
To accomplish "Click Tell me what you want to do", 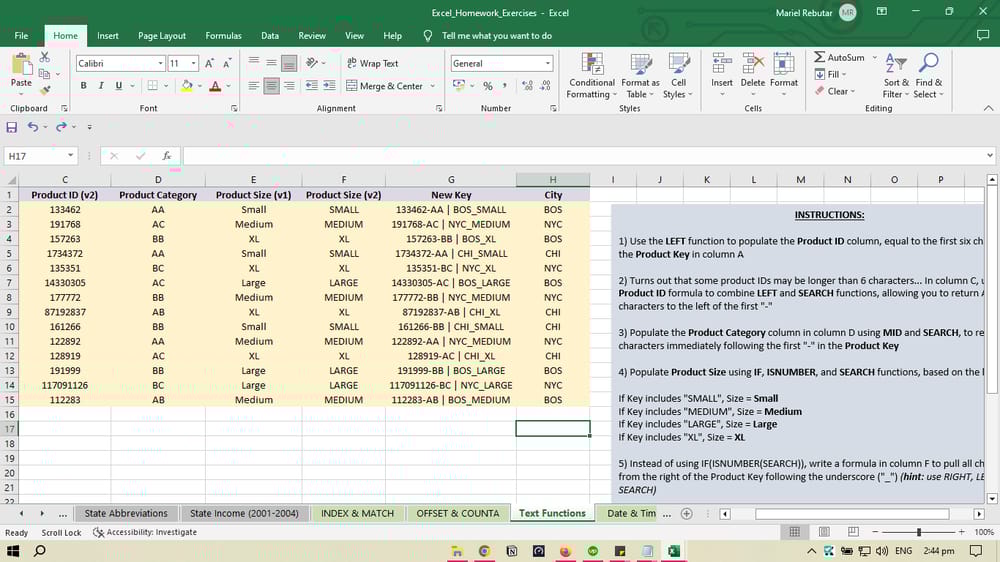I will 497,36.
